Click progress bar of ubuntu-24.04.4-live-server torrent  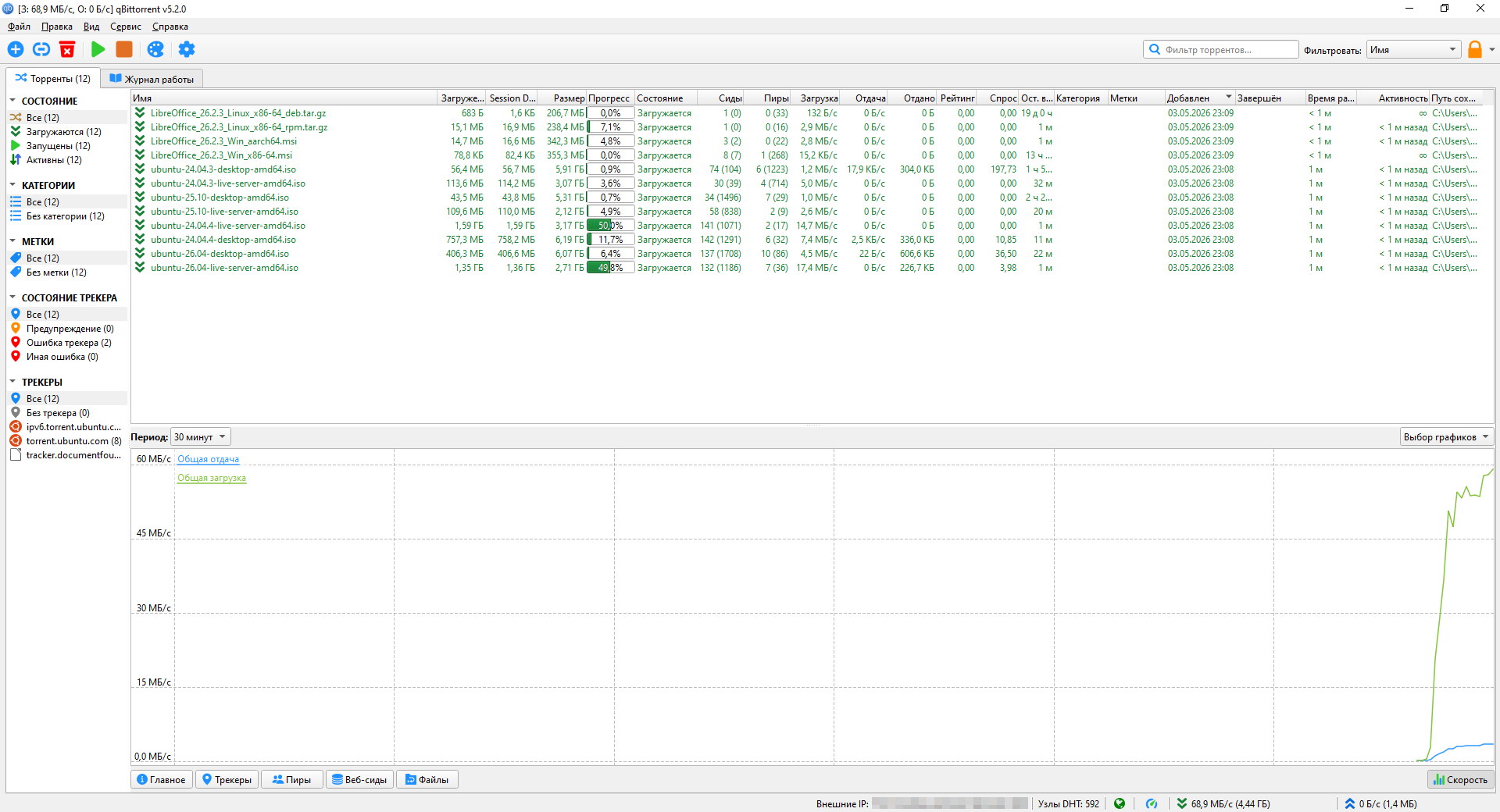[610, 226]
